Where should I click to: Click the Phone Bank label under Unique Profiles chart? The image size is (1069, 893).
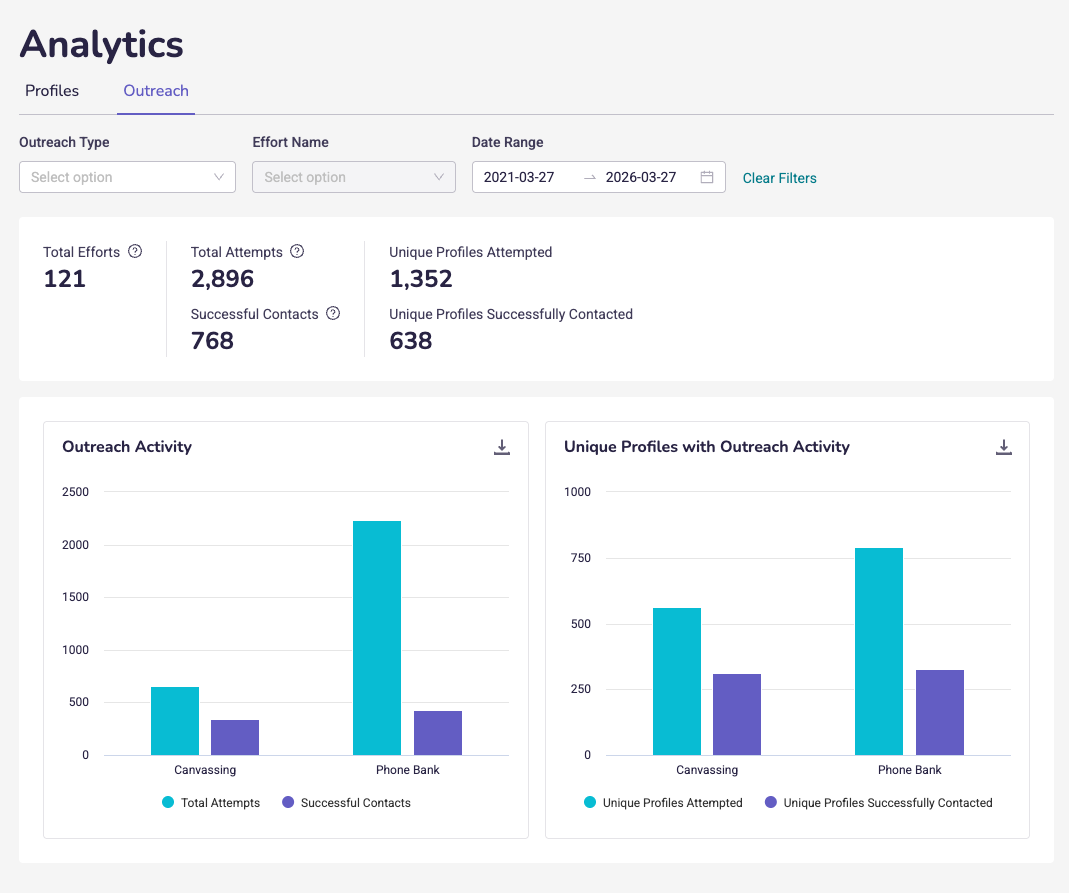coord(909,770)
